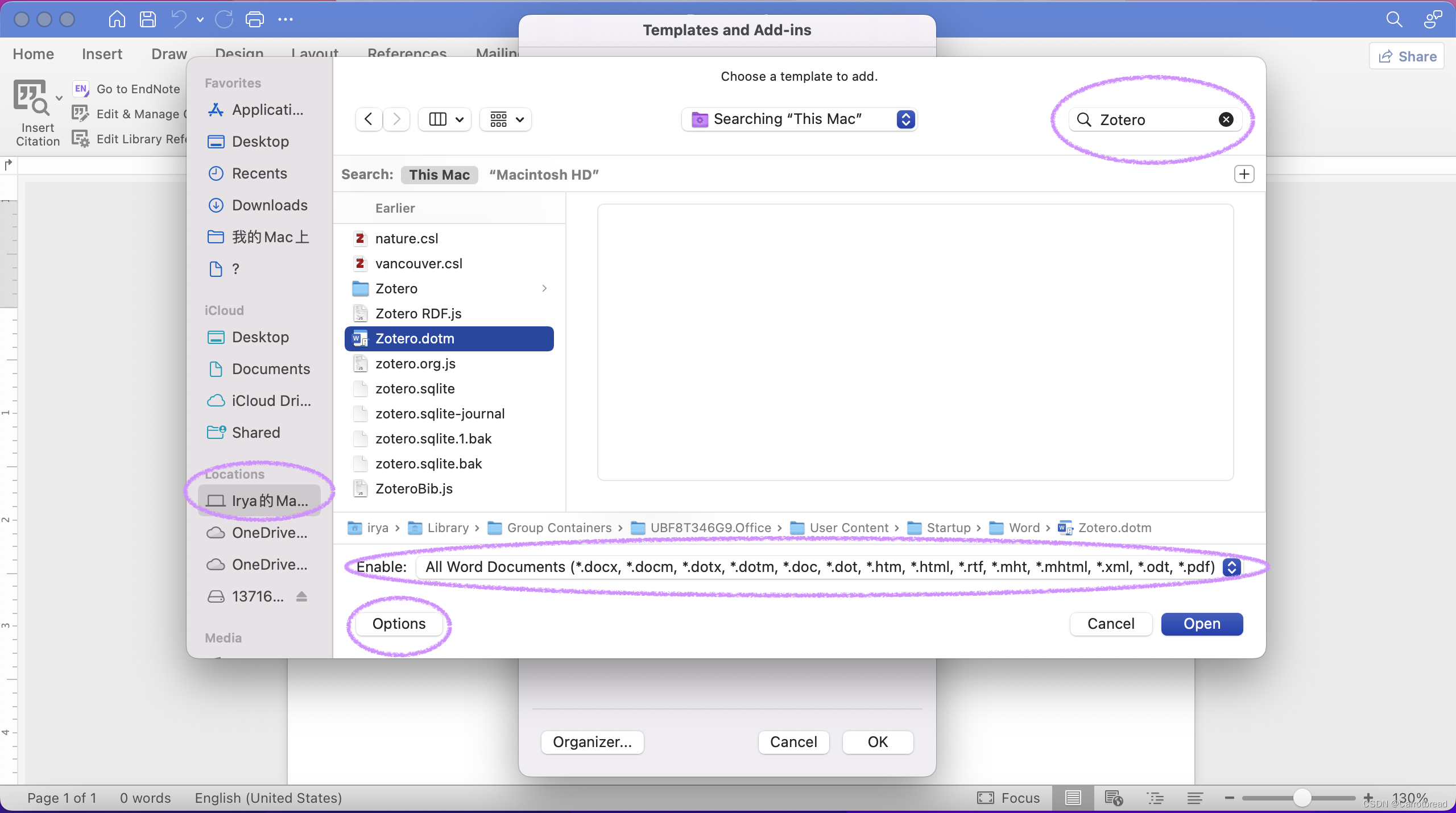
Task: Select Web Layout view icon in status bar
Action: (x=1114, y=798)
